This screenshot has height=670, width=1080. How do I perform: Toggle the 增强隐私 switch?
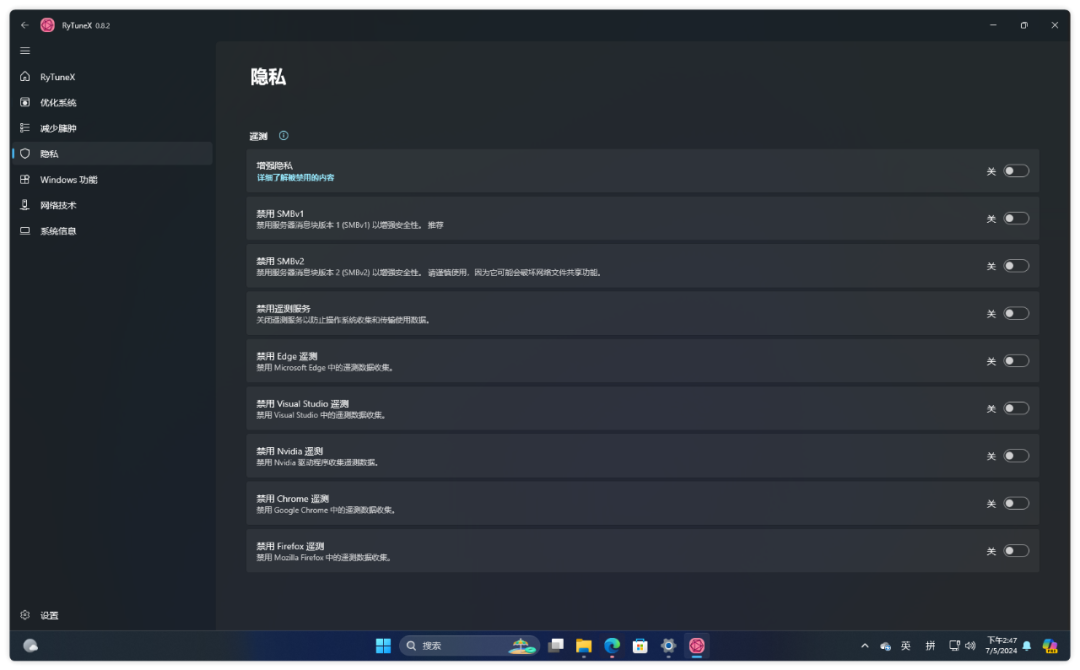[x=1016, y=171]
